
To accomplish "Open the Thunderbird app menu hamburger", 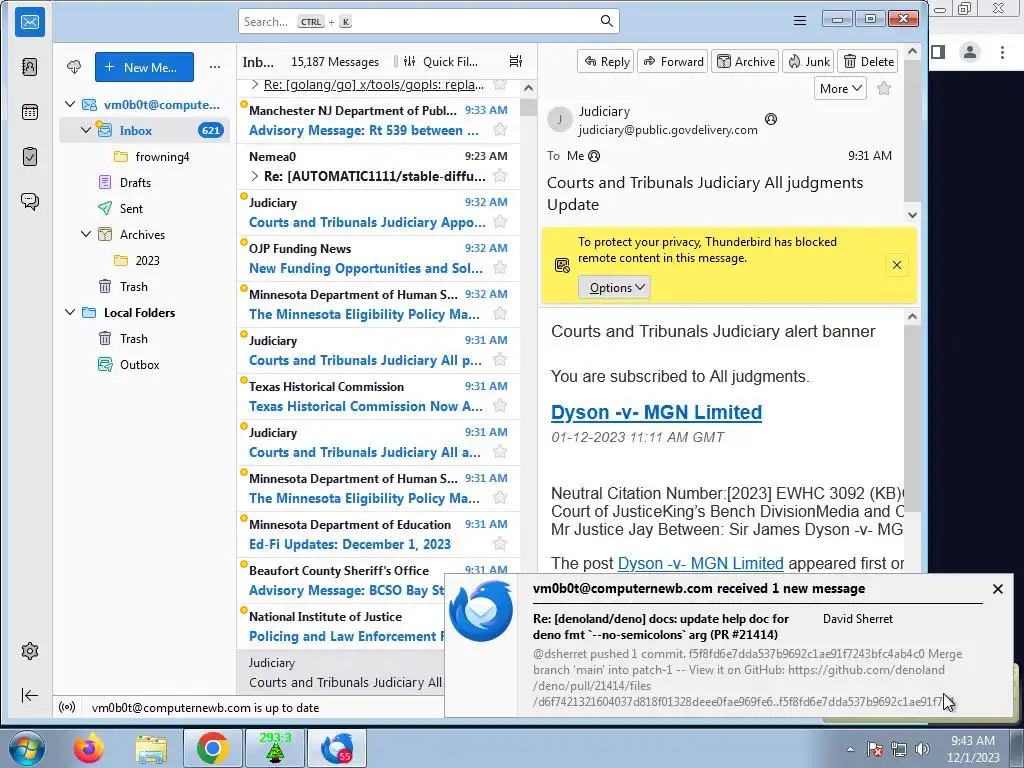I will (x=799, y=21).
